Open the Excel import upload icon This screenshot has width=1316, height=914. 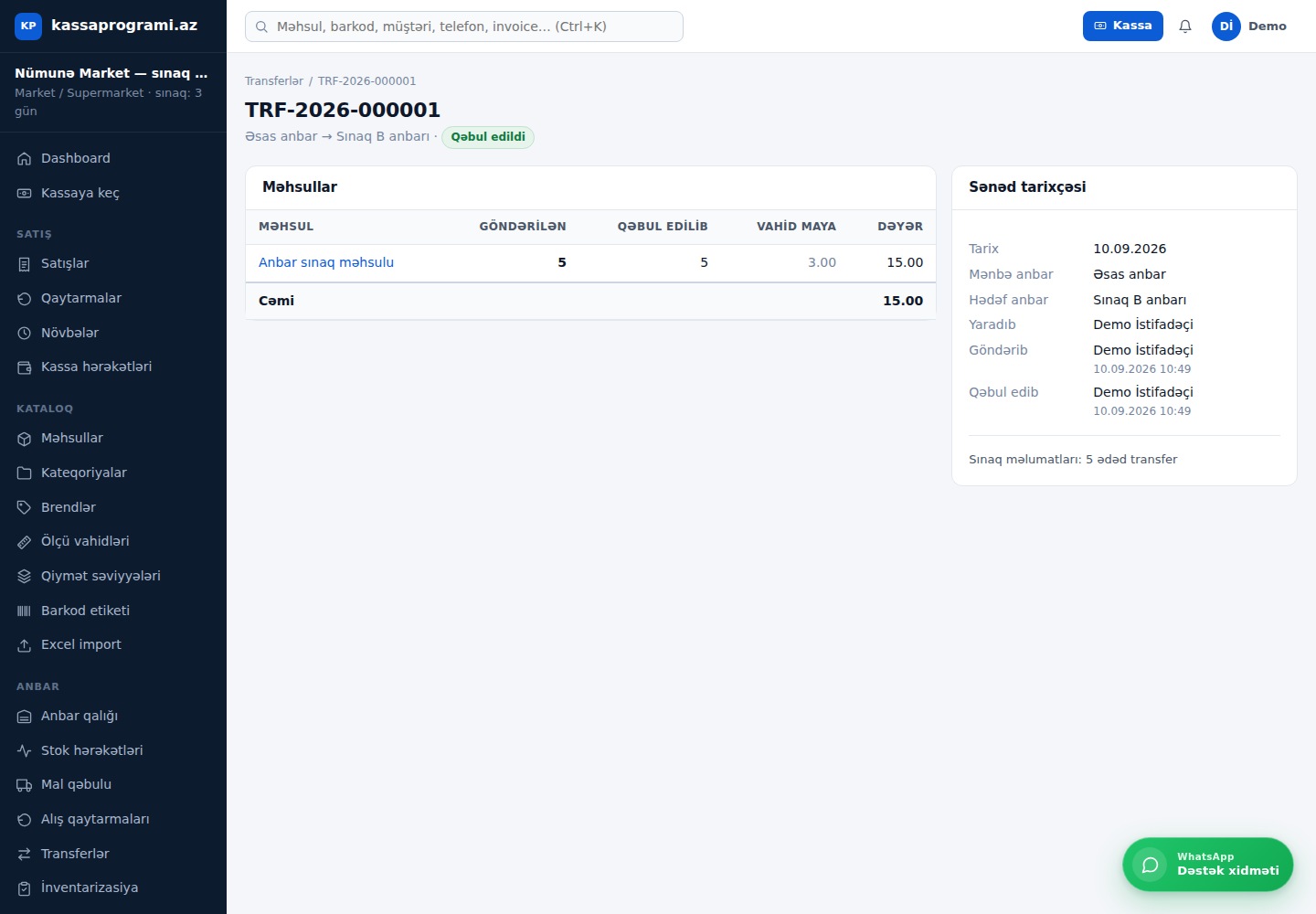point(25,645)
